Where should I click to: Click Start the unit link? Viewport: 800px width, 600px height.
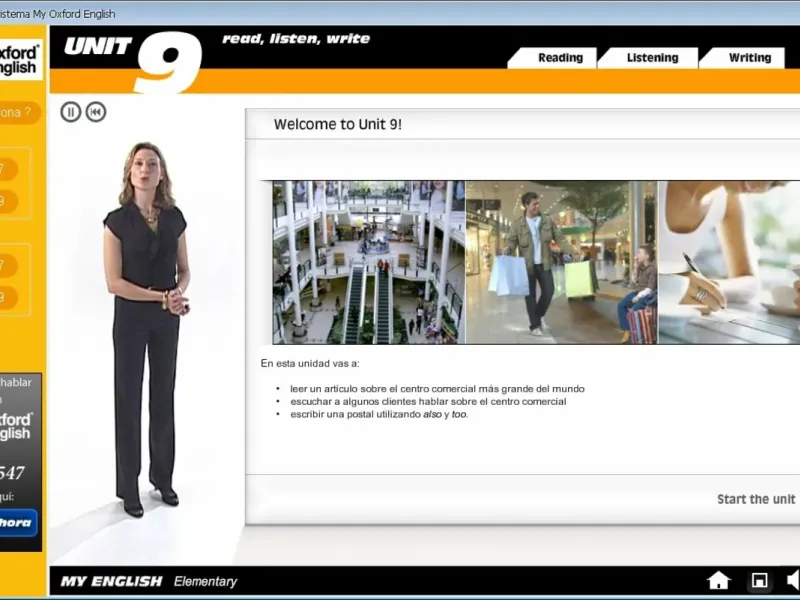[x=756, y=499]
